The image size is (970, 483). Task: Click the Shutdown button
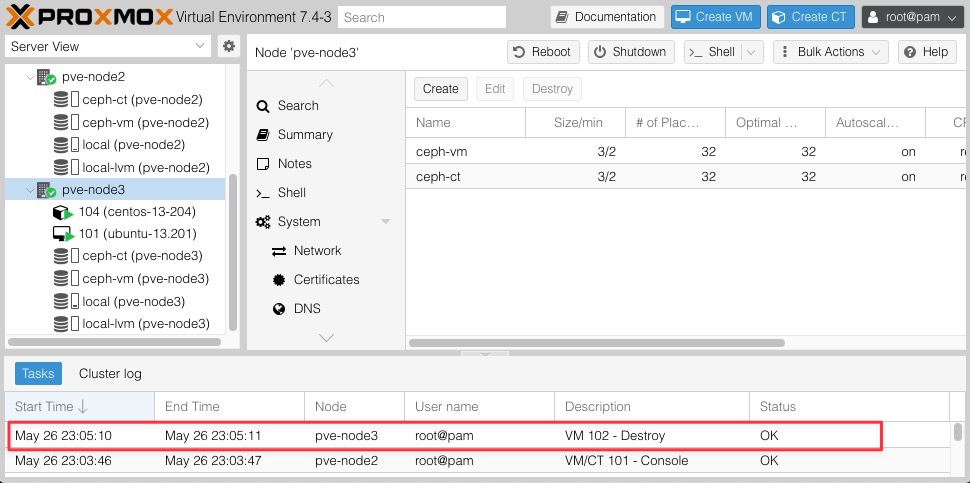[631, 52]
